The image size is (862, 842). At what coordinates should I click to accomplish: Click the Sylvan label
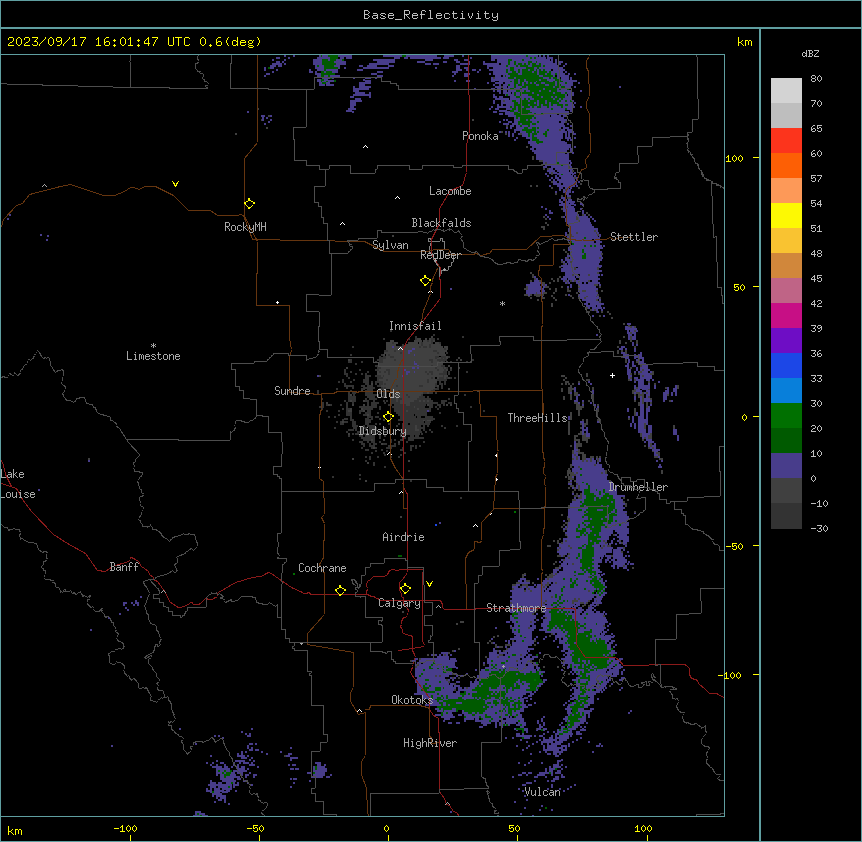(x=390, y=245)
